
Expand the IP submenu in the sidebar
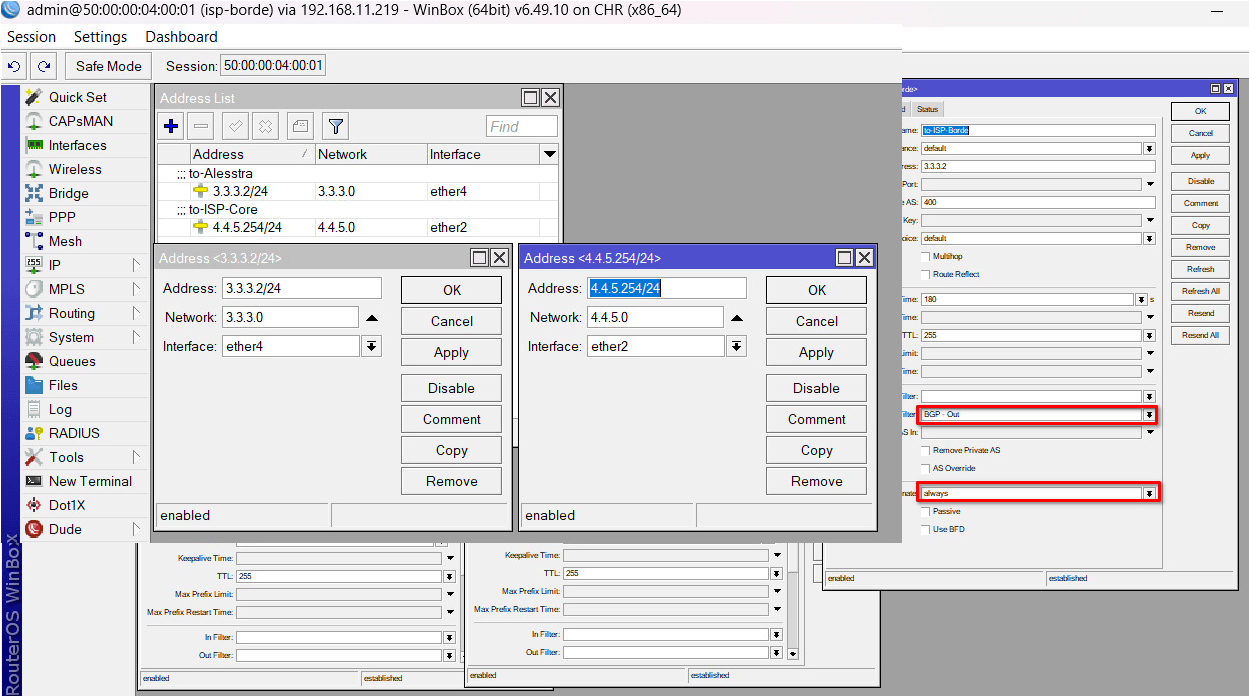[x=136, y=265]
